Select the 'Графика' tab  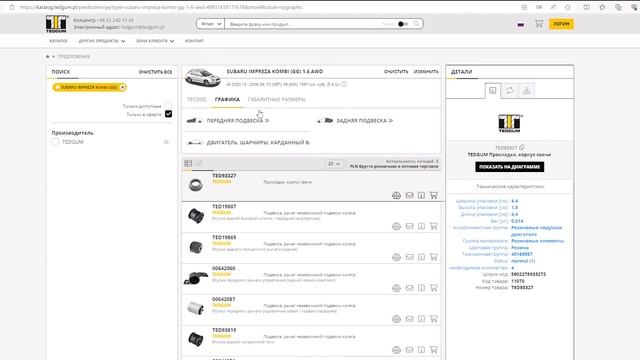pos(227,100)
